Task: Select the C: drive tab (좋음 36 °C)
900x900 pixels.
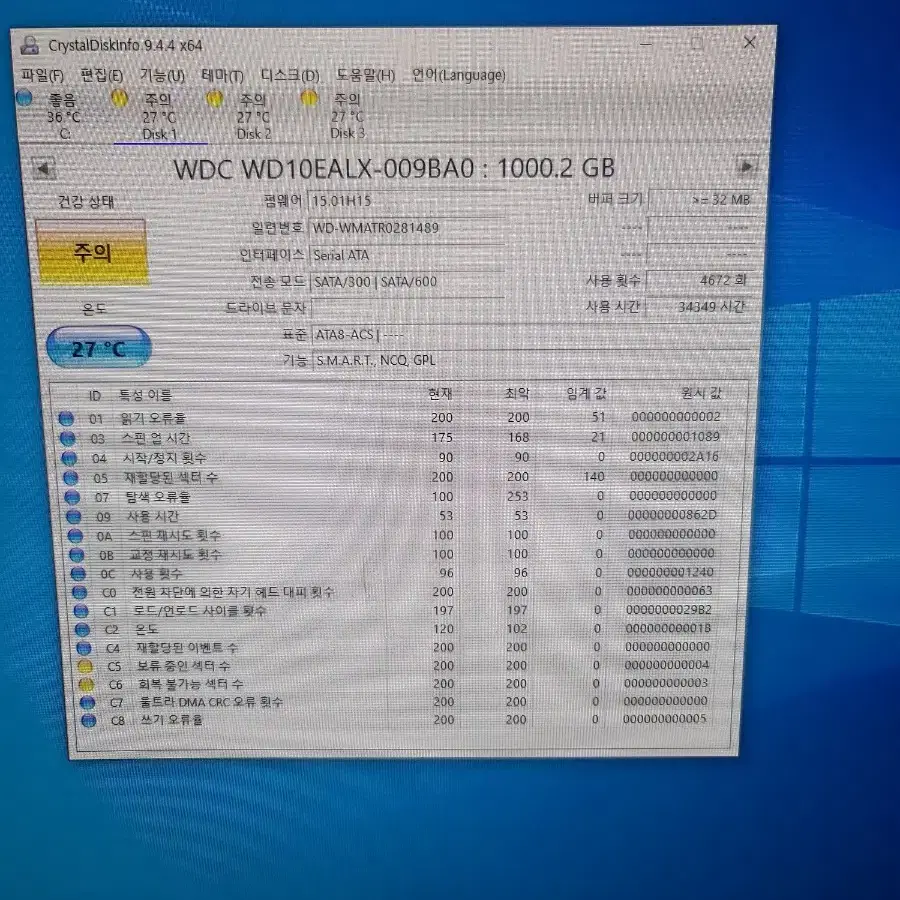Action: tap(64, 117)
